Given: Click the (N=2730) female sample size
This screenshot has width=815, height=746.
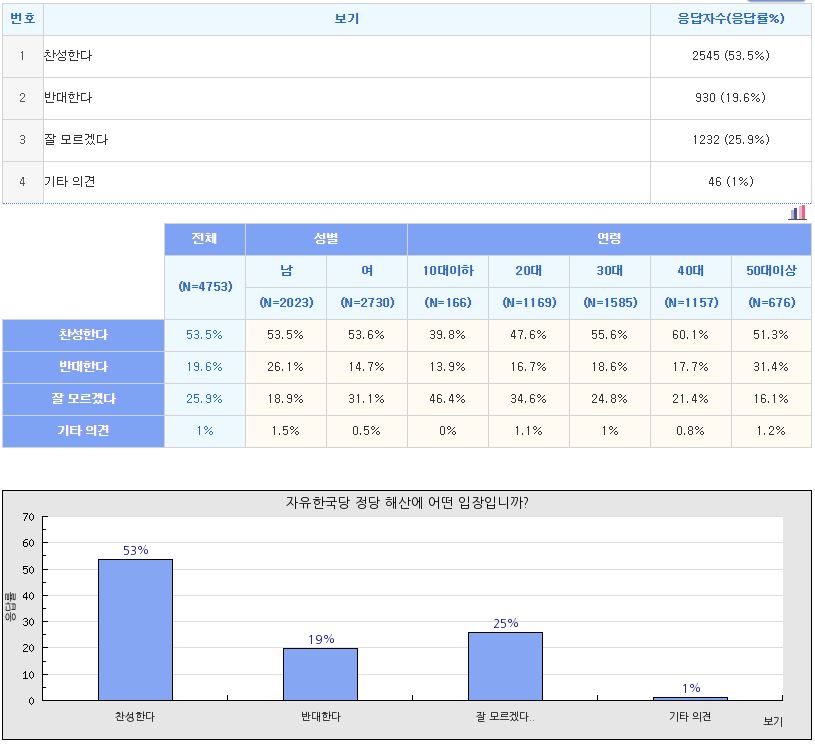Looking at the screenshot, I should [x=367, y=303].
